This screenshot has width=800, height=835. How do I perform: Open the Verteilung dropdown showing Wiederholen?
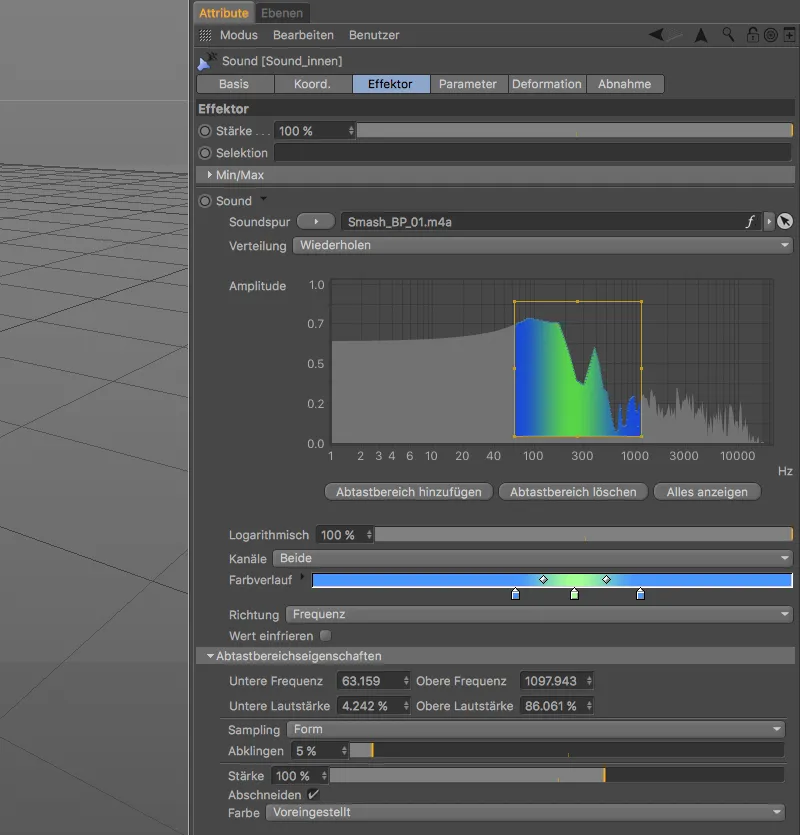[543, 245]
